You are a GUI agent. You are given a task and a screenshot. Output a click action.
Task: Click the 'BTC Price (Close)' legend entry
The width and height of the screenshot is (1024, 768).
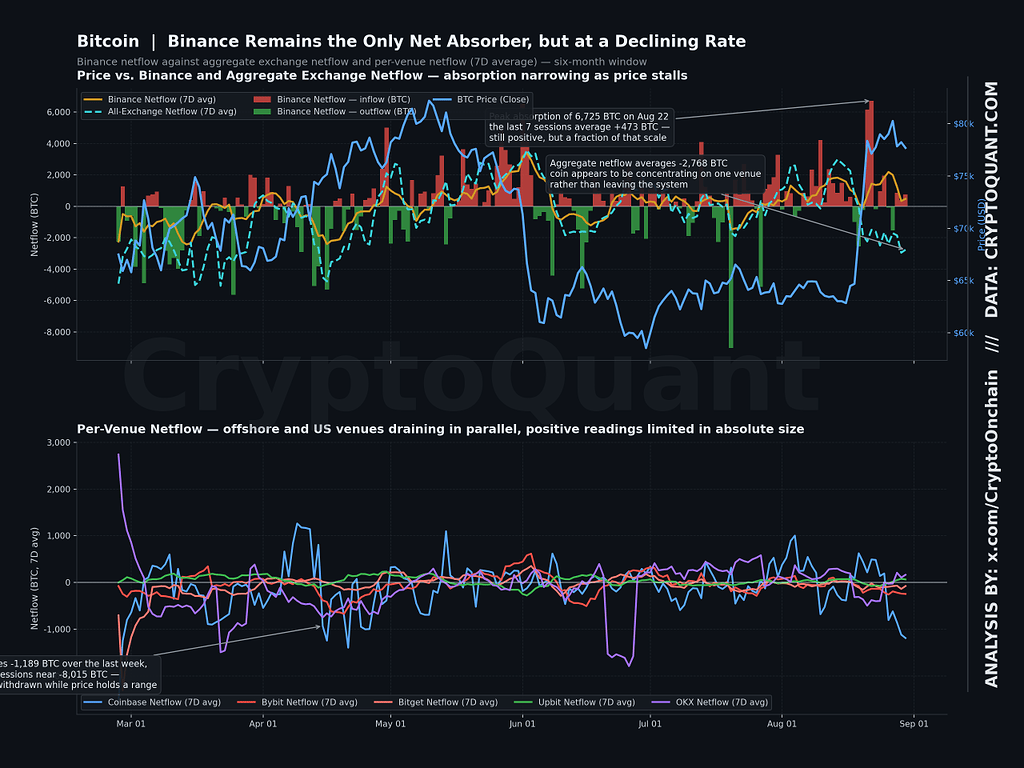(x=481, y=99)
